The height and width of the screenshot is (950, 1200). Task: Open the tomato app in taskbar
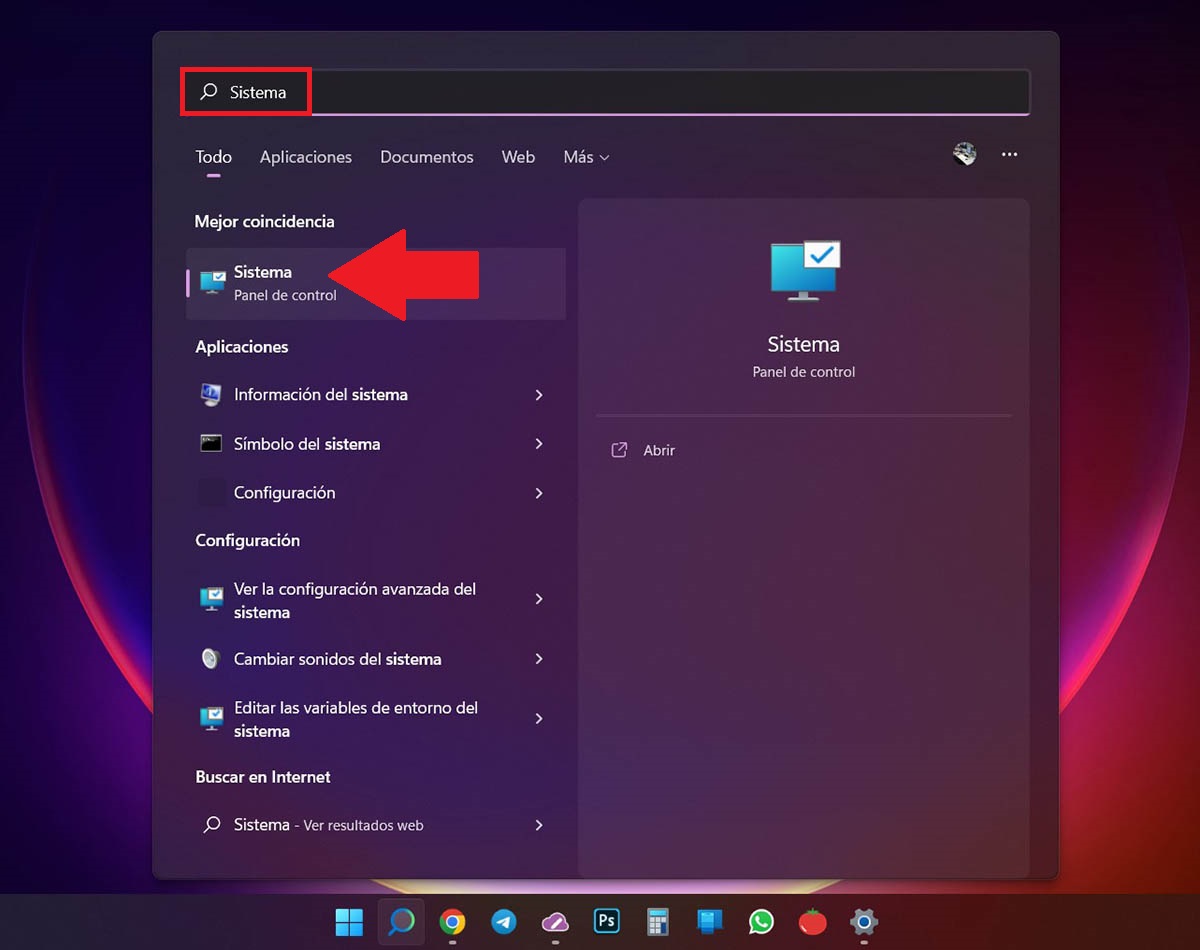(813, 922)
